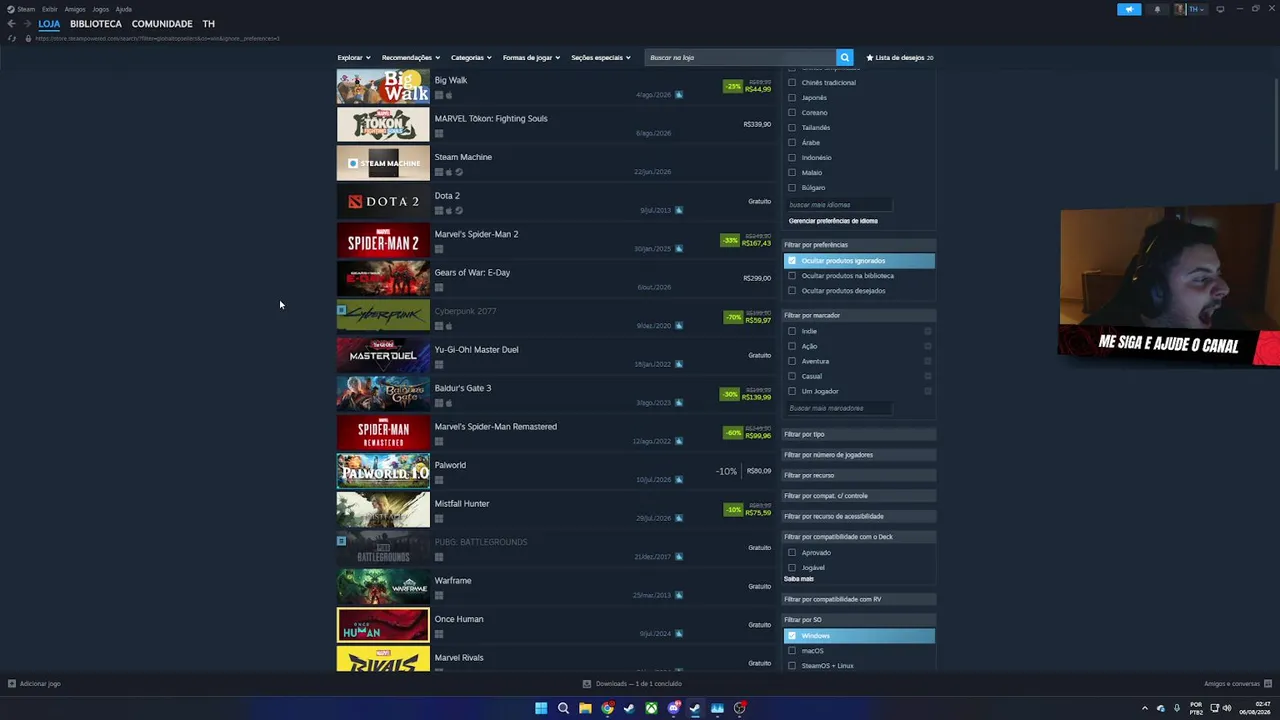Open the Amigos menu

[75, 9]
